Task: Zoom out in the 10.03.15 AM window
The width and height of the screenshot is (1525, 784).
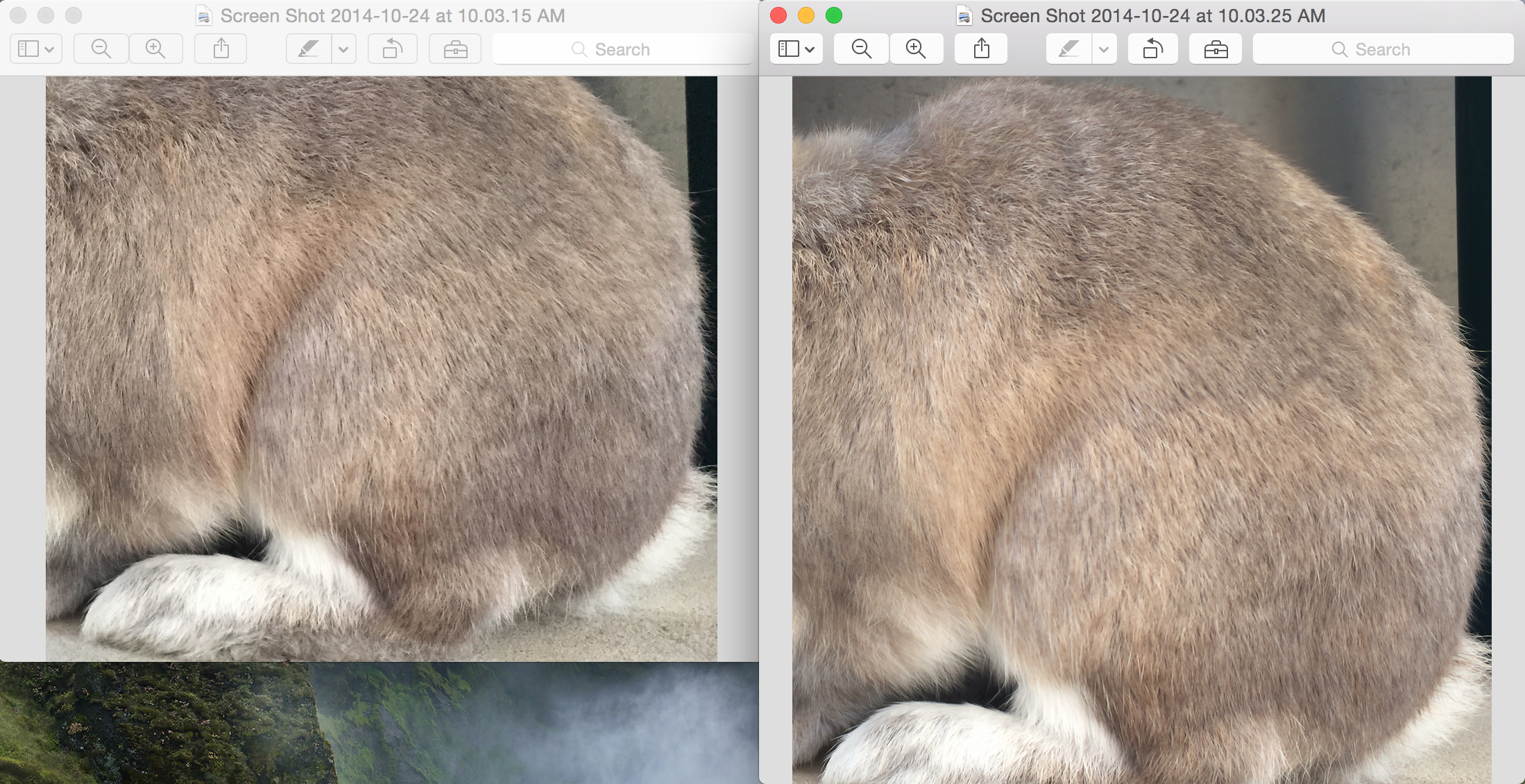Action: (x=101, y=49)
